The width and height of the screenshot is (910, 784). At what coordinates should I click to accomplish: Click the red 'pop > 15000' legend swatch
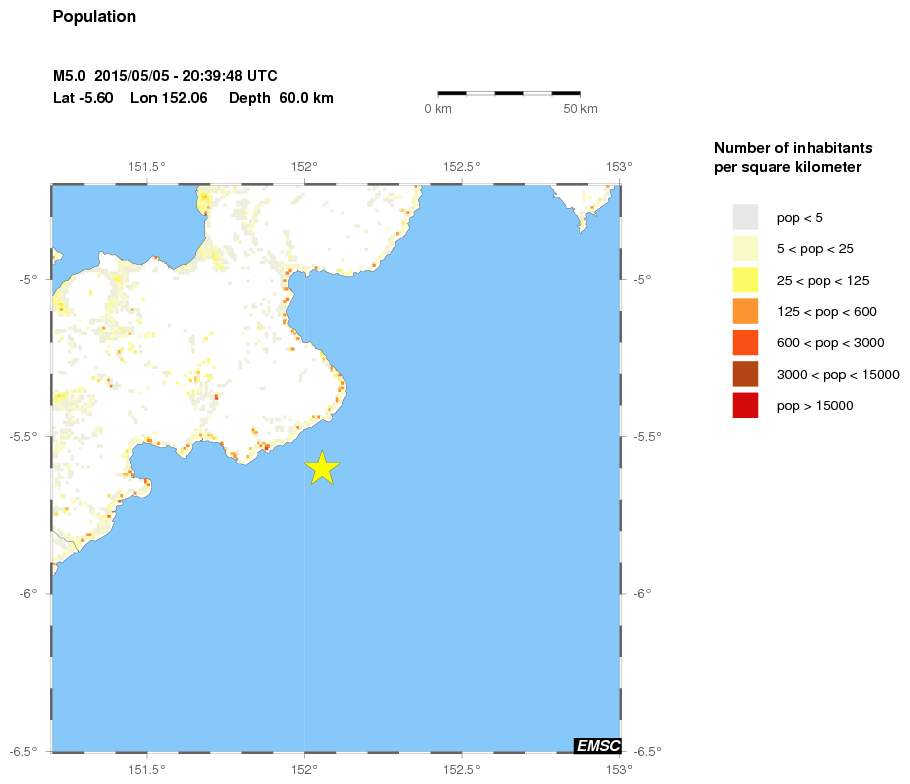745,405
